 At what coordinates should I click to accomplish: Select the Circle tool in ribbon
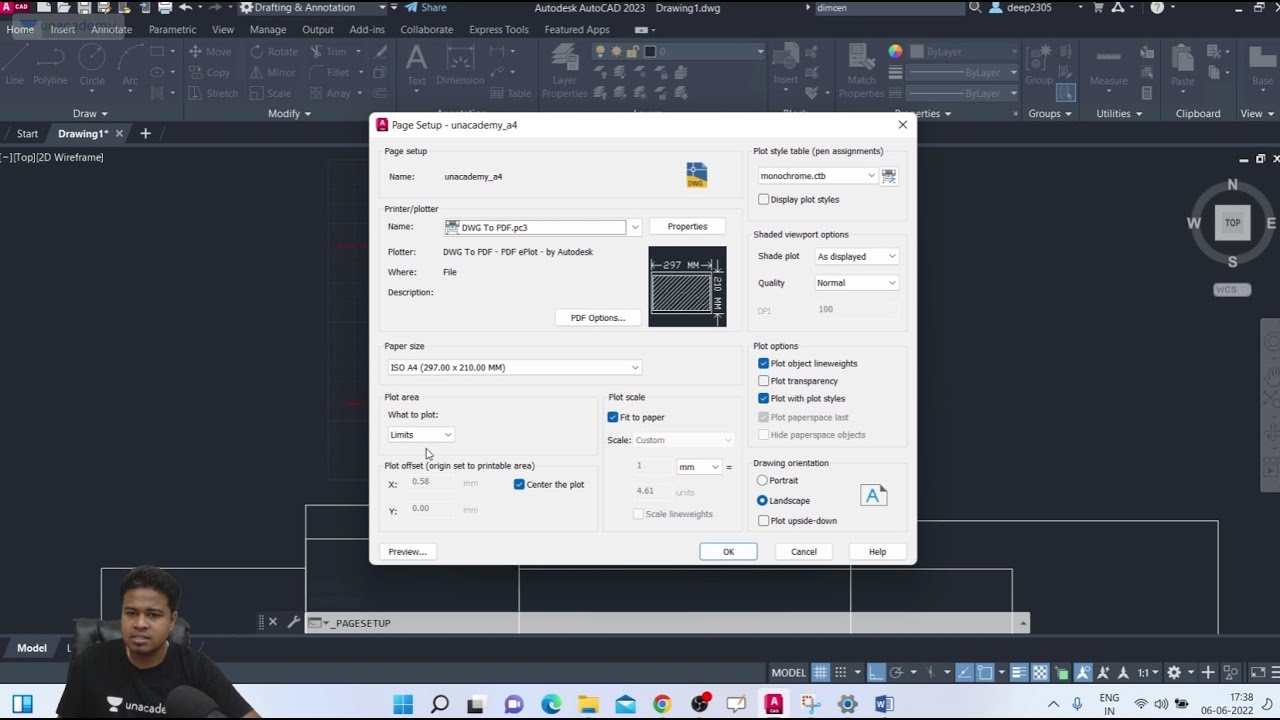[91, 65]
